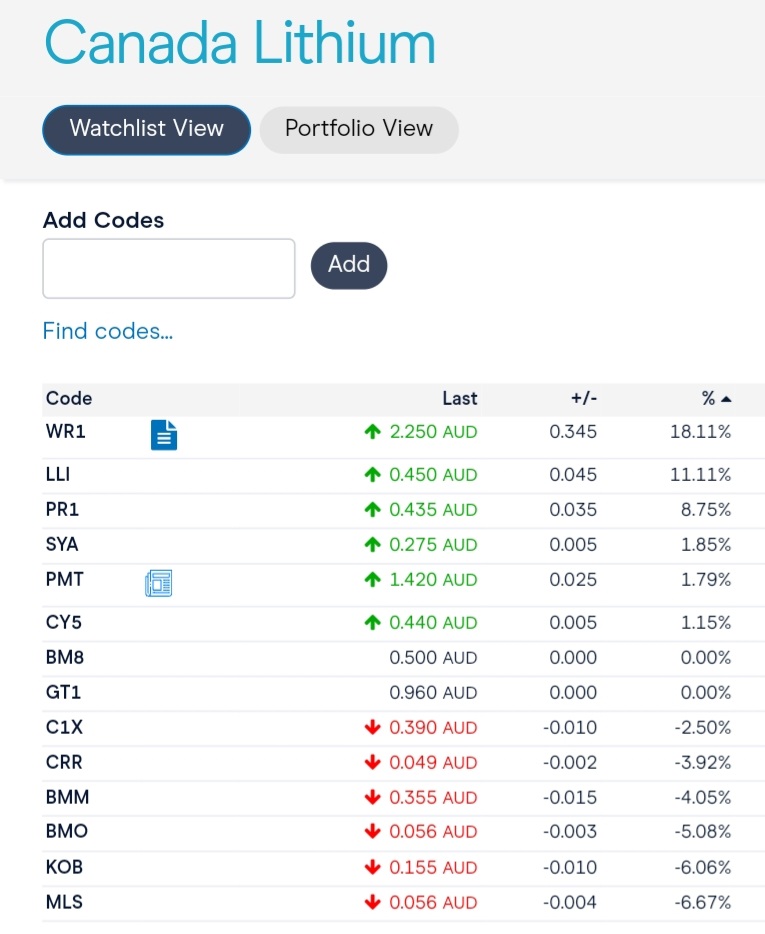Select the BMM stock code
This screenshot has height=934, width=765.
point(67,797)
